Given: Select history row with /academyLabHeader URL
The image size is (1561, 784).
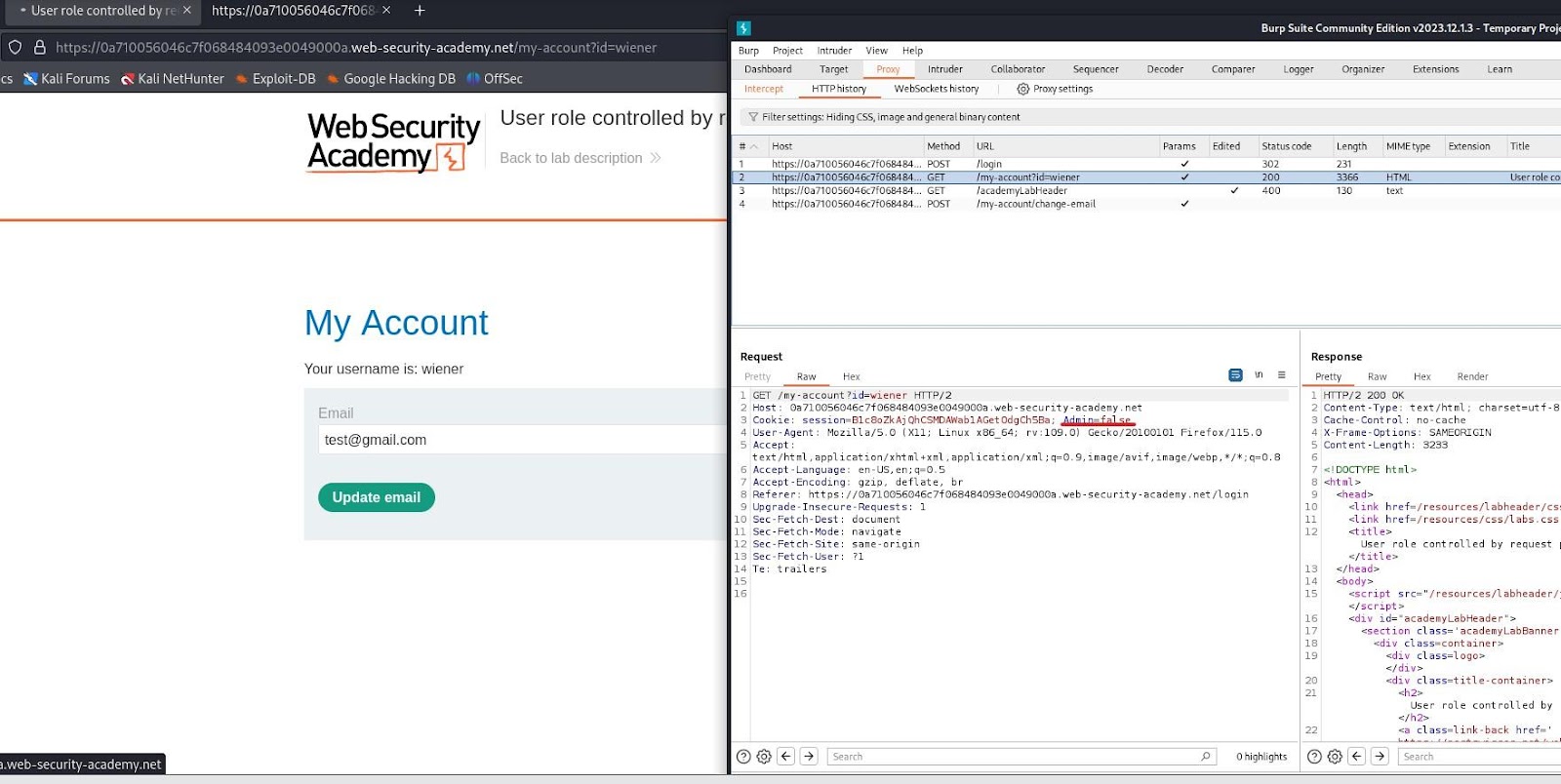Looking at the screenshot, I should (x=1146, y=191).
